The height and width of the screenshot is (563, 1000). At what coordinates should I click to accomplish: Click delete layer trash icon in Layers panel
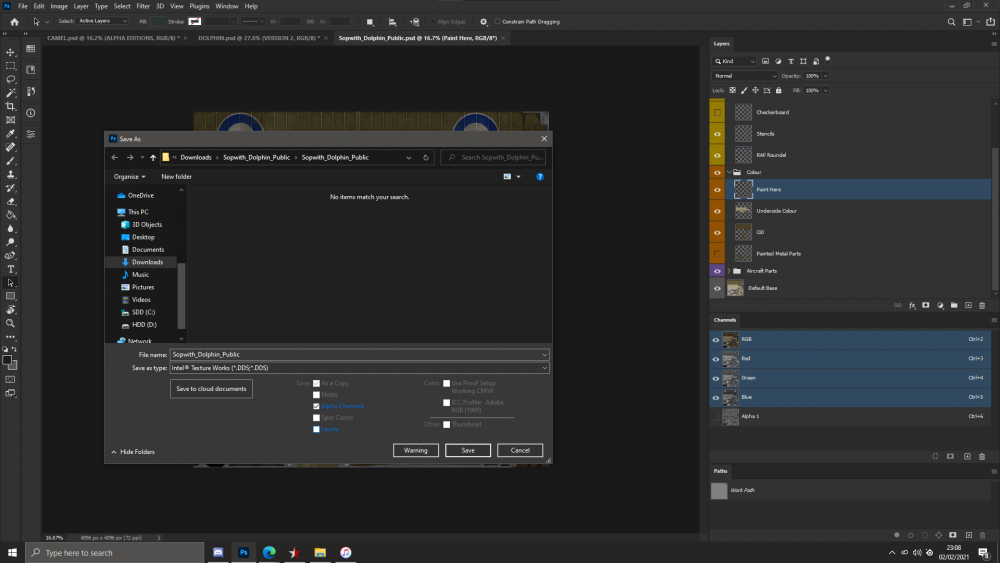[x=982, y=305]
